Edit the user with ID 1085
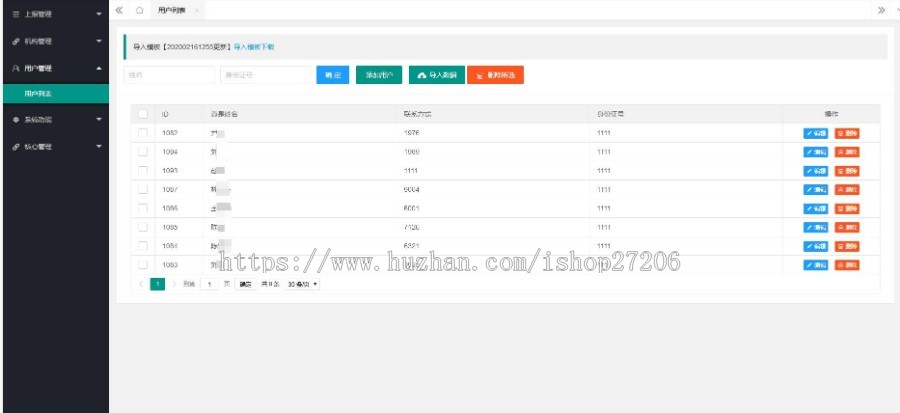900x413 pixels. pos(816,227)
